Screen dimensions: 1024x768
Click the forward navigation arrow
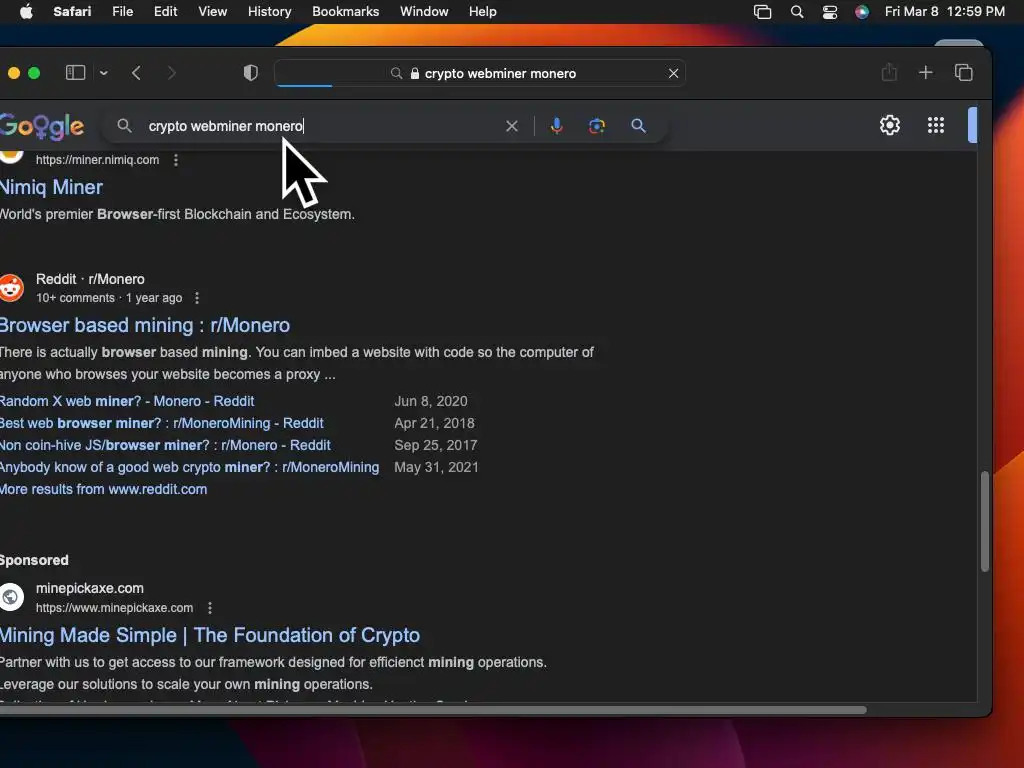(172, 72)
